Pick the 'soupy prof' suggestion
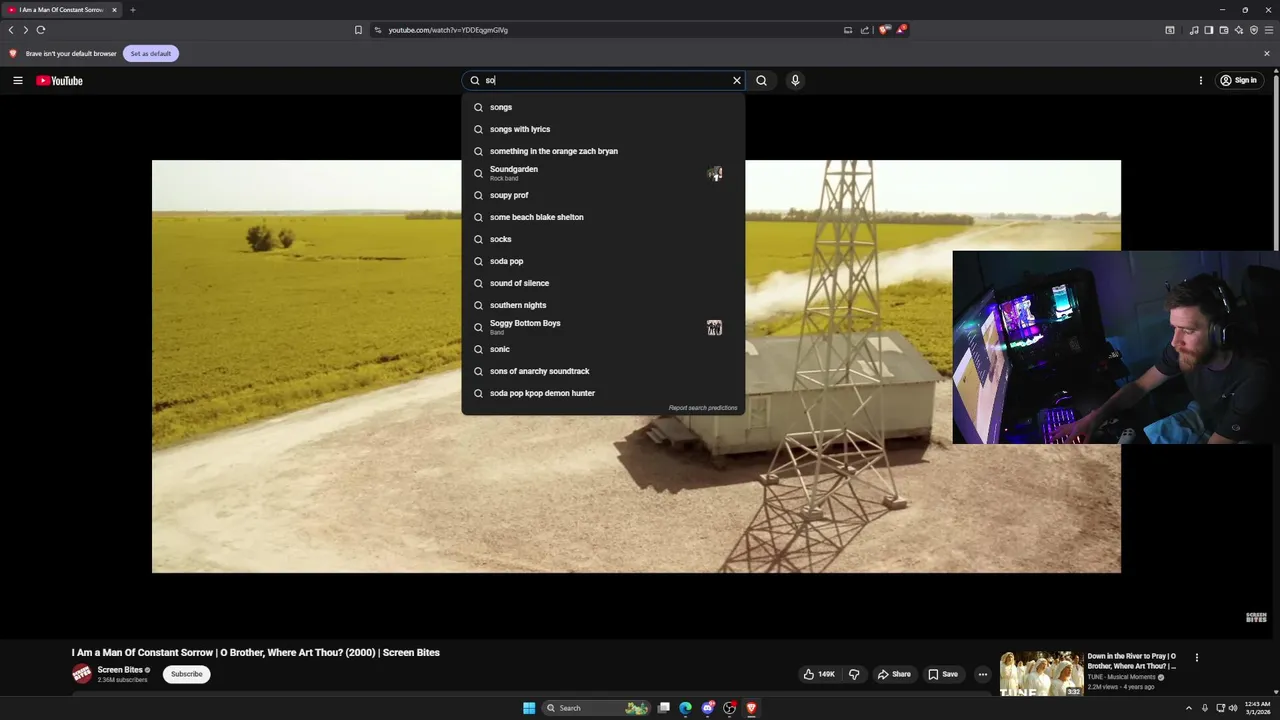1280x720 pixels. [603, 195]
